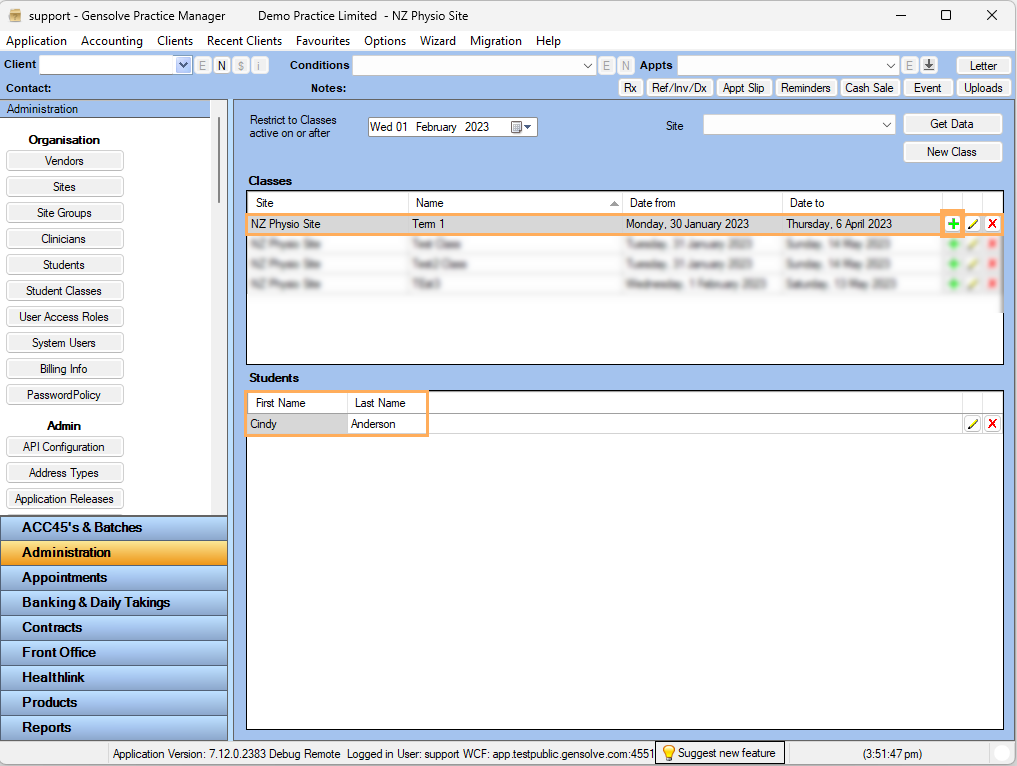Click lightbulb Suggest new feature button
1017x766 pixels.
click(x=720, y=753)
